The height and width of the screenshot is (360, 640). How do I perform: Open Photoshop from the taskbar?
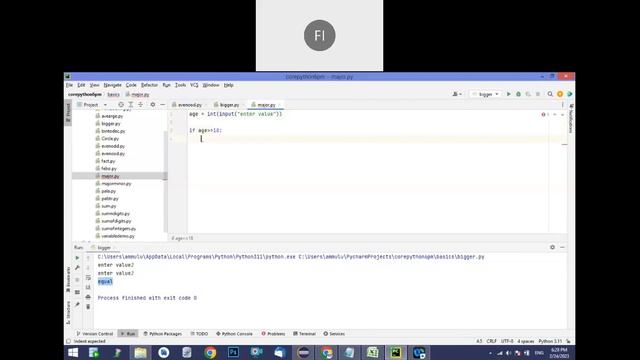233,353
